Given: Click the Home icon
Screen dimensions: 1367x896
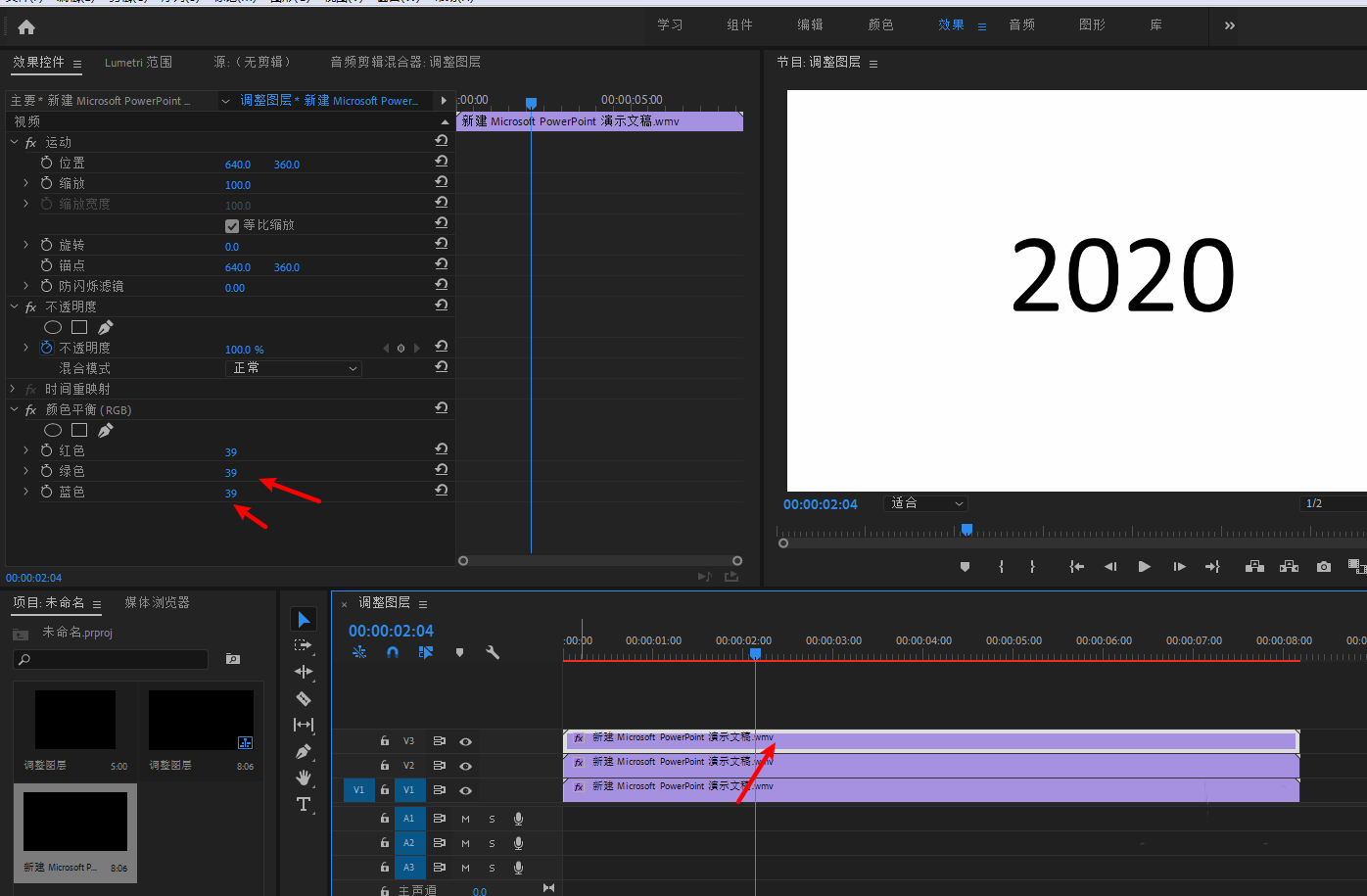Looking at the screenshot, I should (x=26, y=27).
